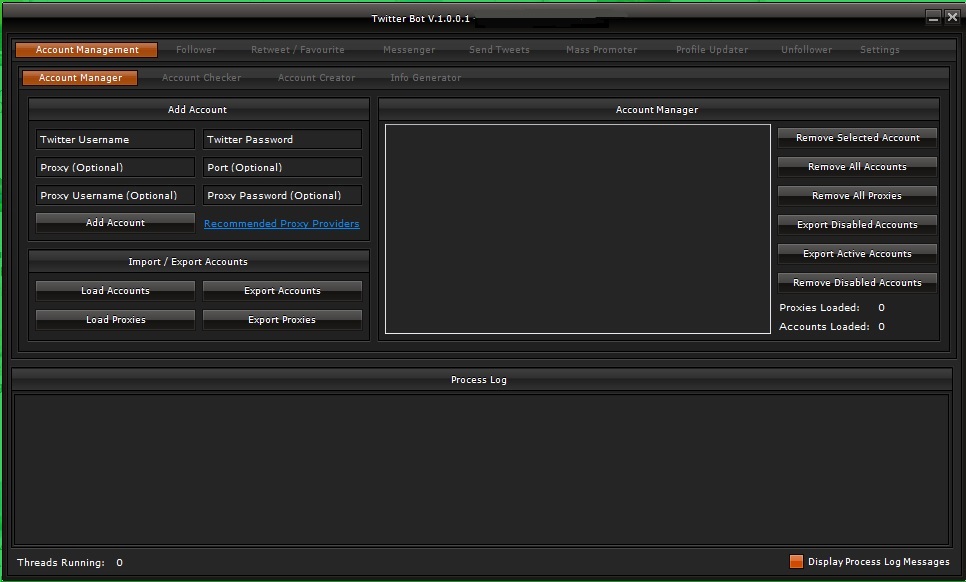Select the Send Tweets tab
Viewport: 966px width, 582px height.
499,50
